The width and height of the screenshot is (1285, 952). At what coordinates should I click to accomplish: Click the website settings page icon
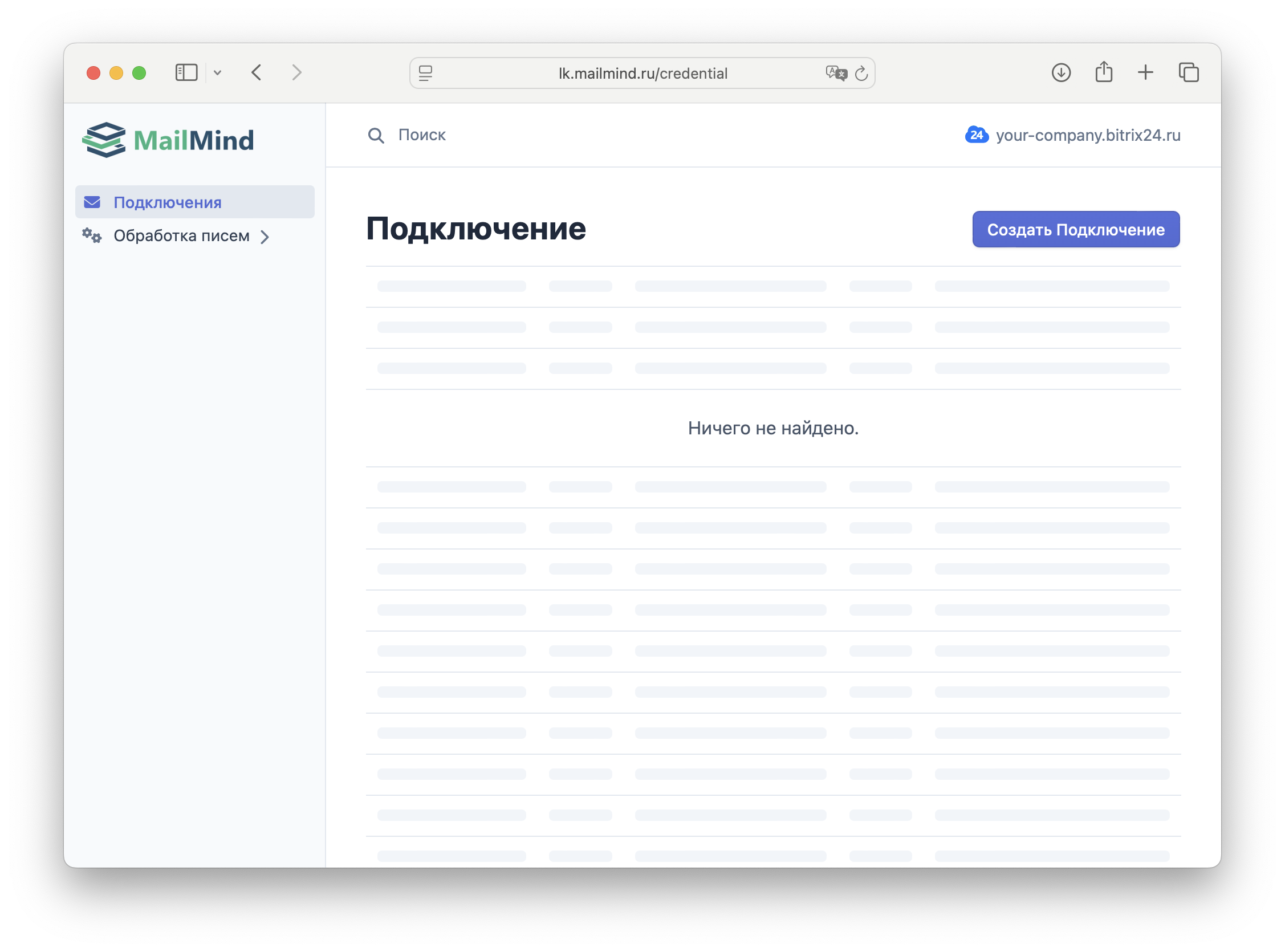pos(425,73)
